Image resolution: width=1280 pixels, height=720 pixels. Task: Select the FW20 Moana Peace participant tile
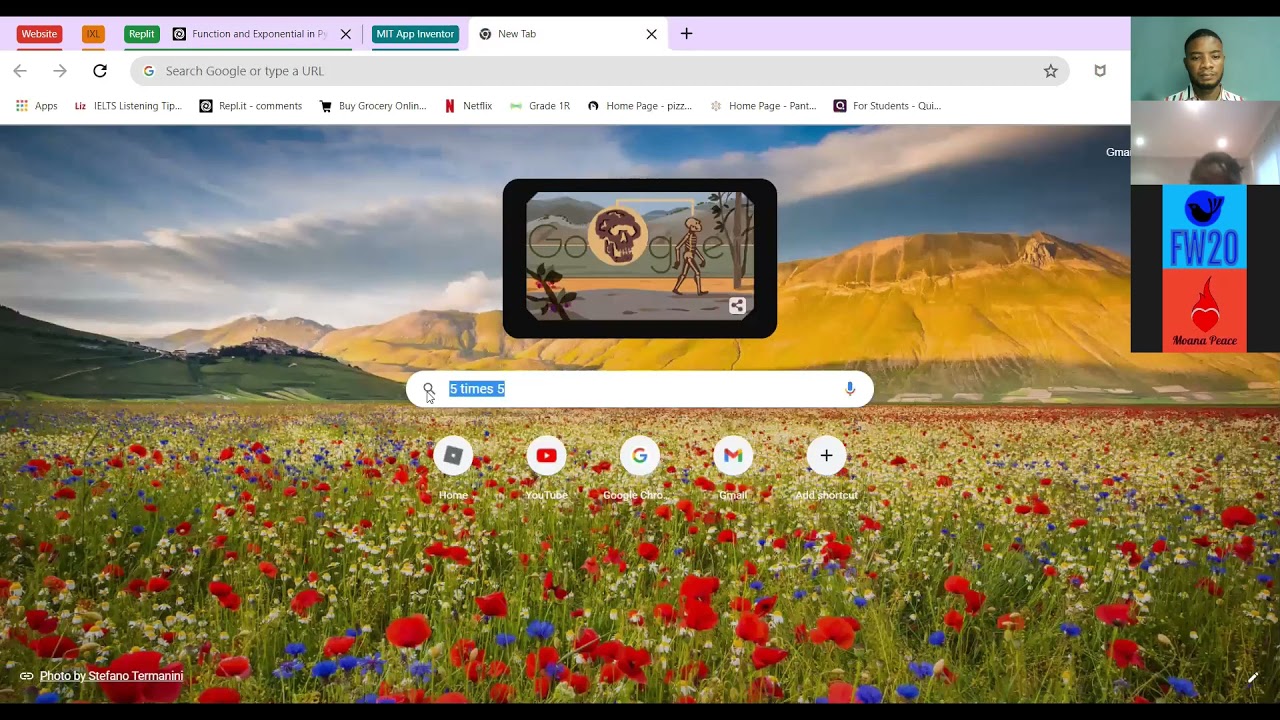click(x=1205, y=268)
